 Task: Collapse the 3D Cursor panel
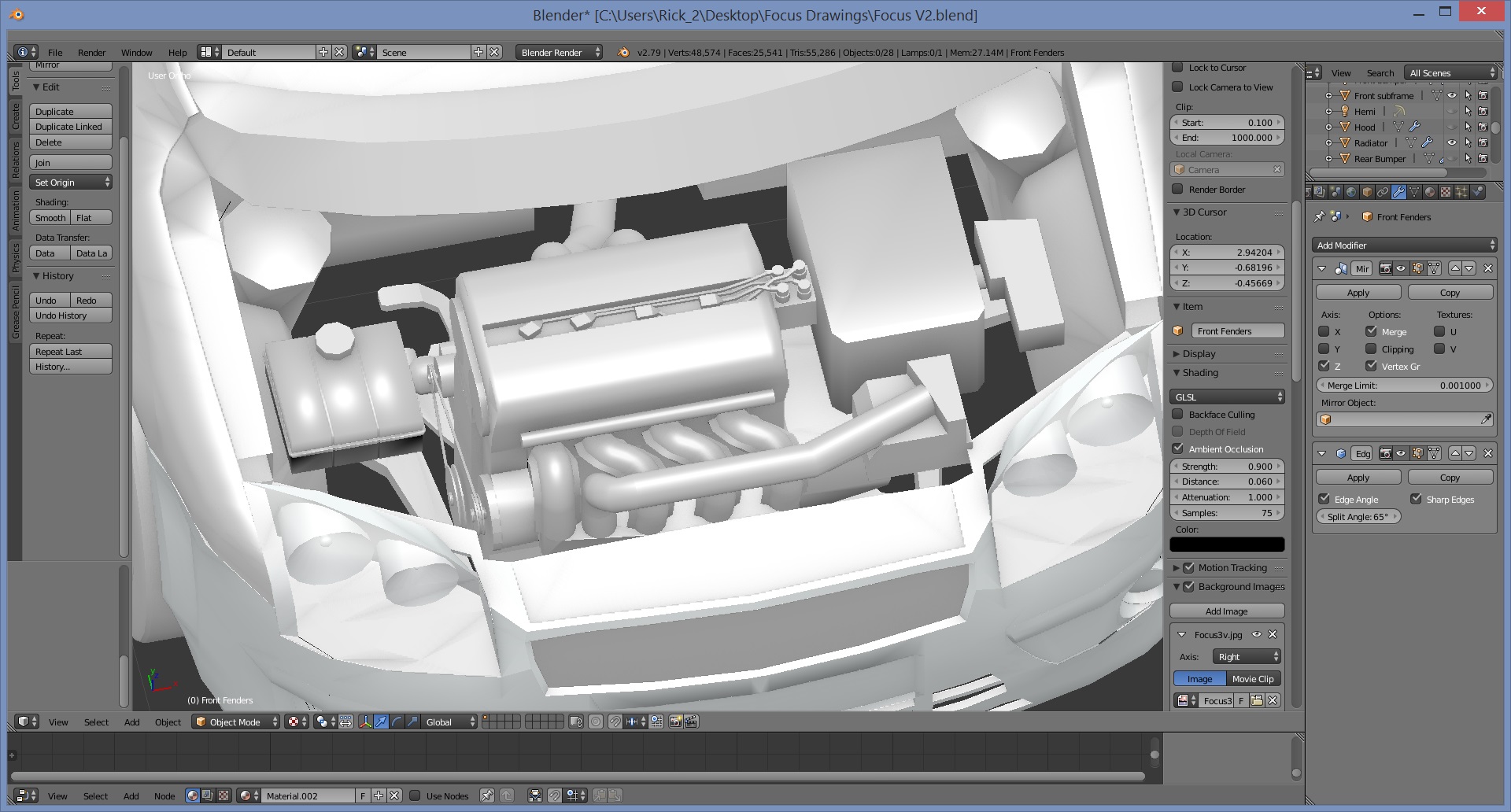click(x=1177, y=212)
